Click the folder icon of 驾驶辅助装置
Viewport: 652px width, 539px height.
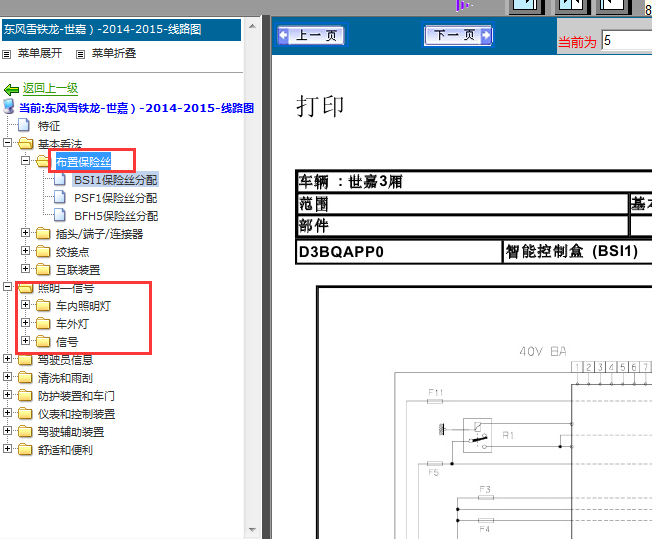tap(25, 431)
